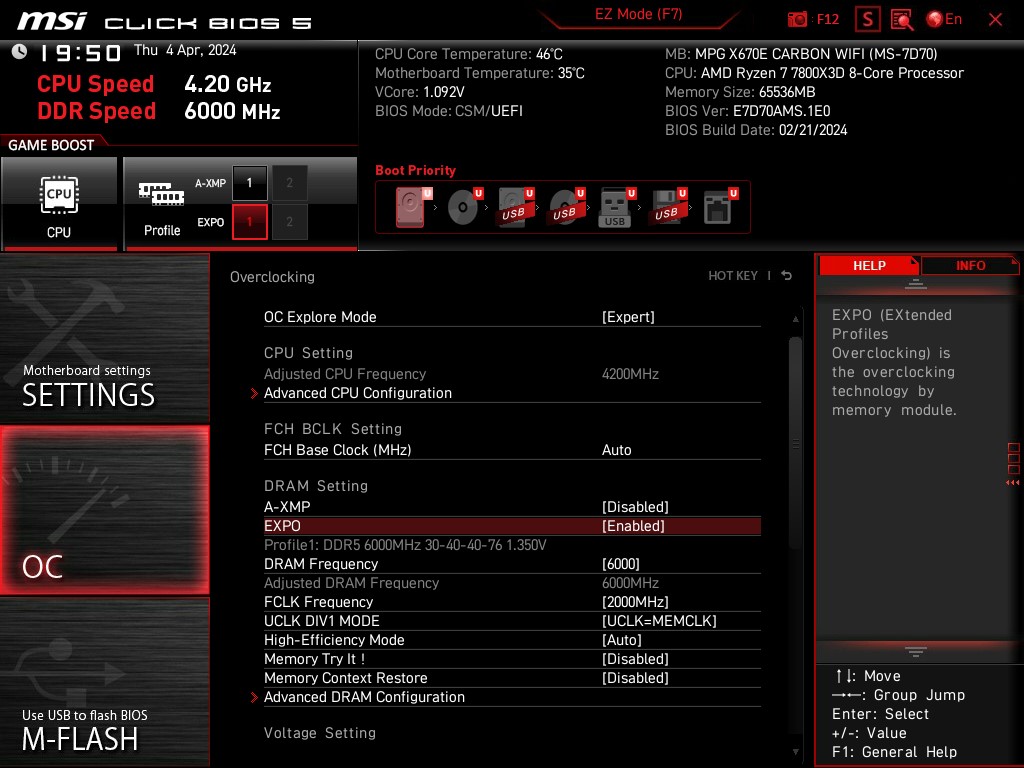The width and height of the screenshot is (1024, 768).
Task: Toggle EXPO profile 1
Action: 249,222
